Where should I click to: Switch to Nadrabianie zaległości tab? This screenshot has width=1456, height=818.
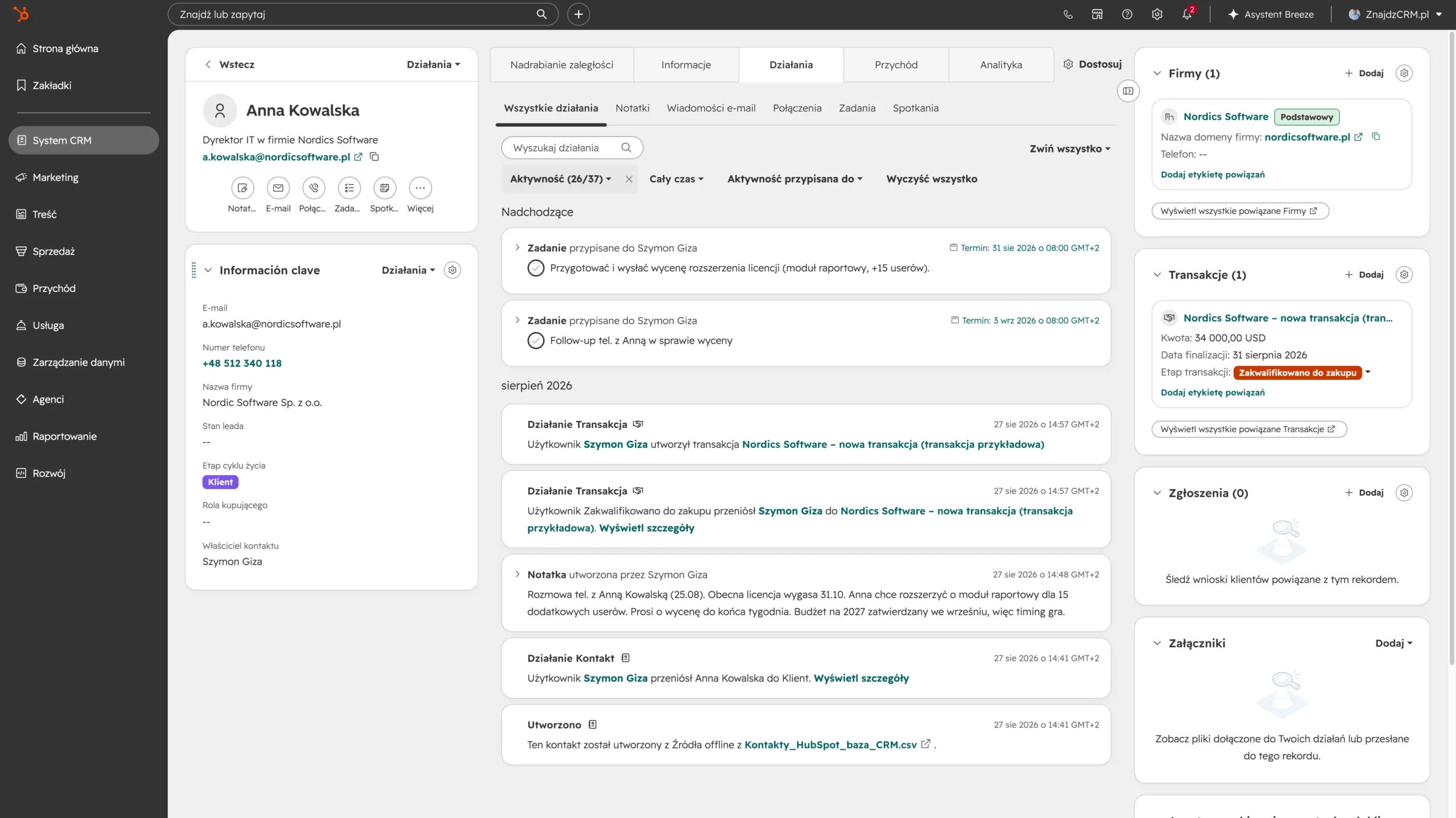pos(561,65)
